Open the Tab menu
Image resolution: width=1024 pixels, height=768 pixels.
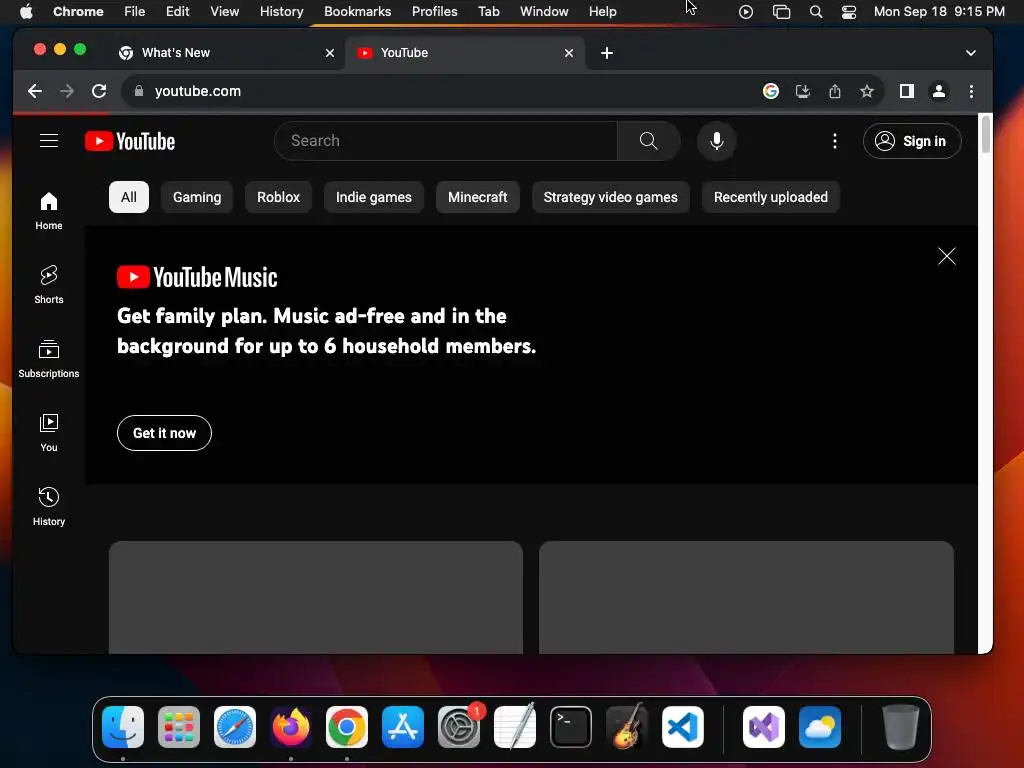coord(488,12)
